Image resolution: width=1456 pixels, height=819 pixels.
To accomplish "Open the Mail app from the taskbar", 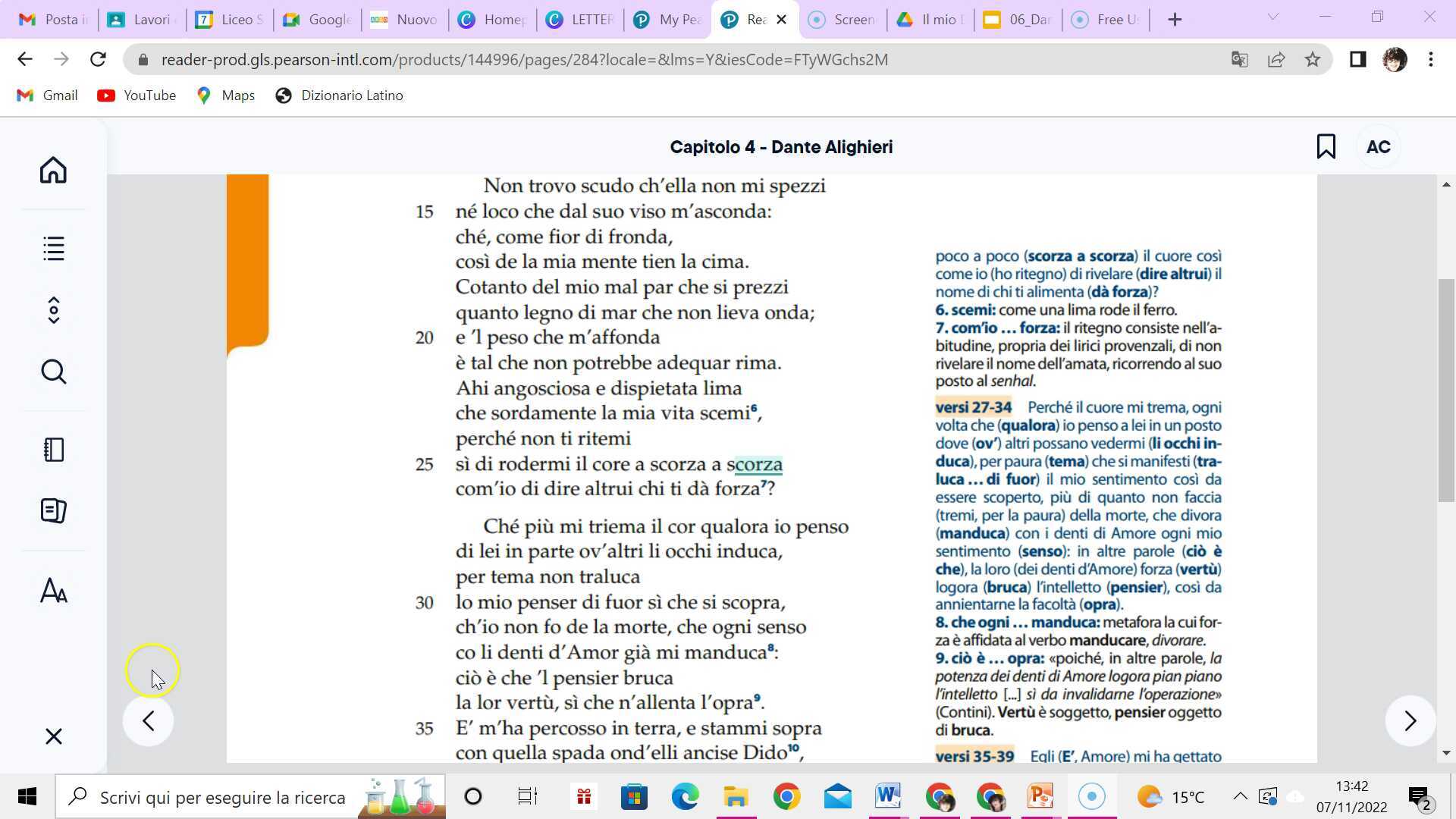I will point(837,797).
